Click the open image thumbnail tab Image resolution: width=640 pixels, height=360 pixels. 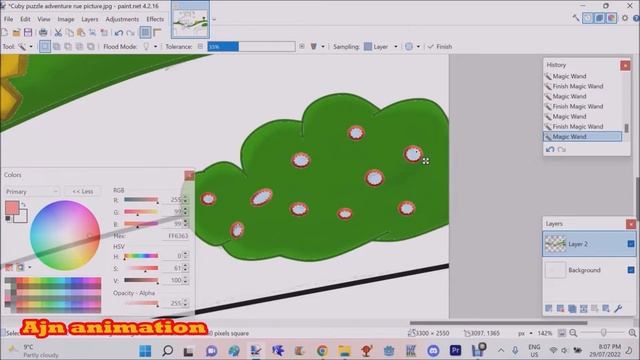[x=190, y=20]
